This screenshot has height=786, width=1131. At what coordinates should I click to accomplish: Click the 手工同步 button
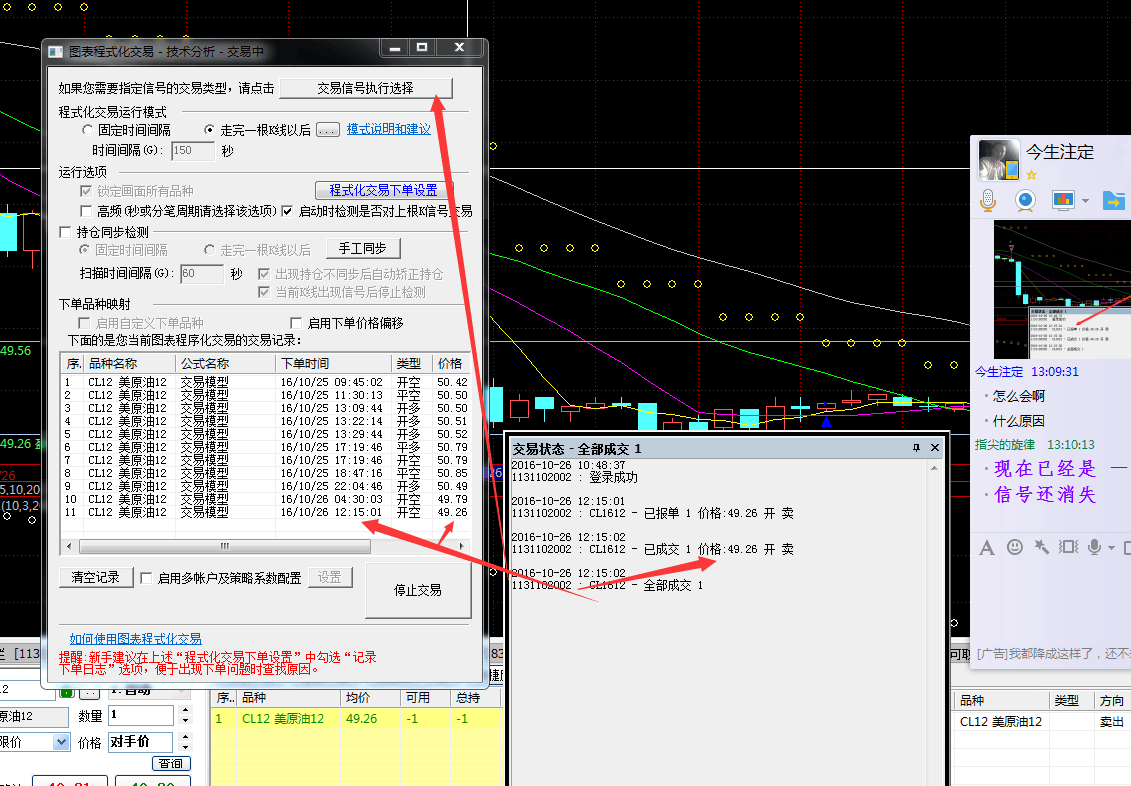[x=363, y=249]
